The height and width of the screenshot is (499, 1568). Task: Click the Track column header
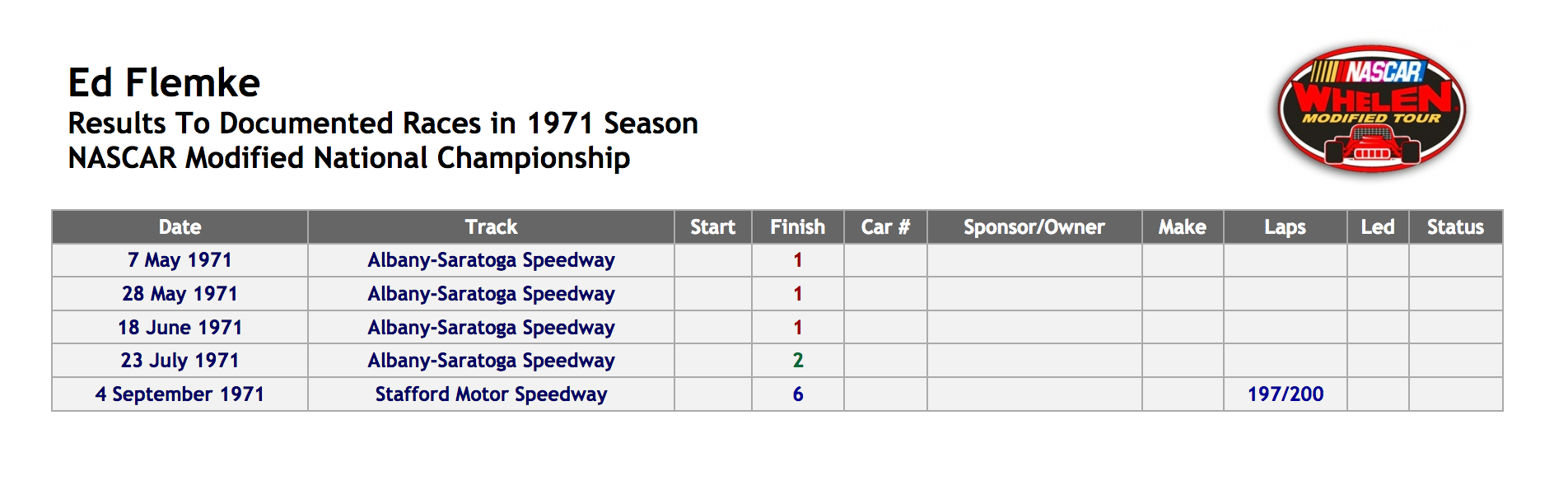point(491,227)
